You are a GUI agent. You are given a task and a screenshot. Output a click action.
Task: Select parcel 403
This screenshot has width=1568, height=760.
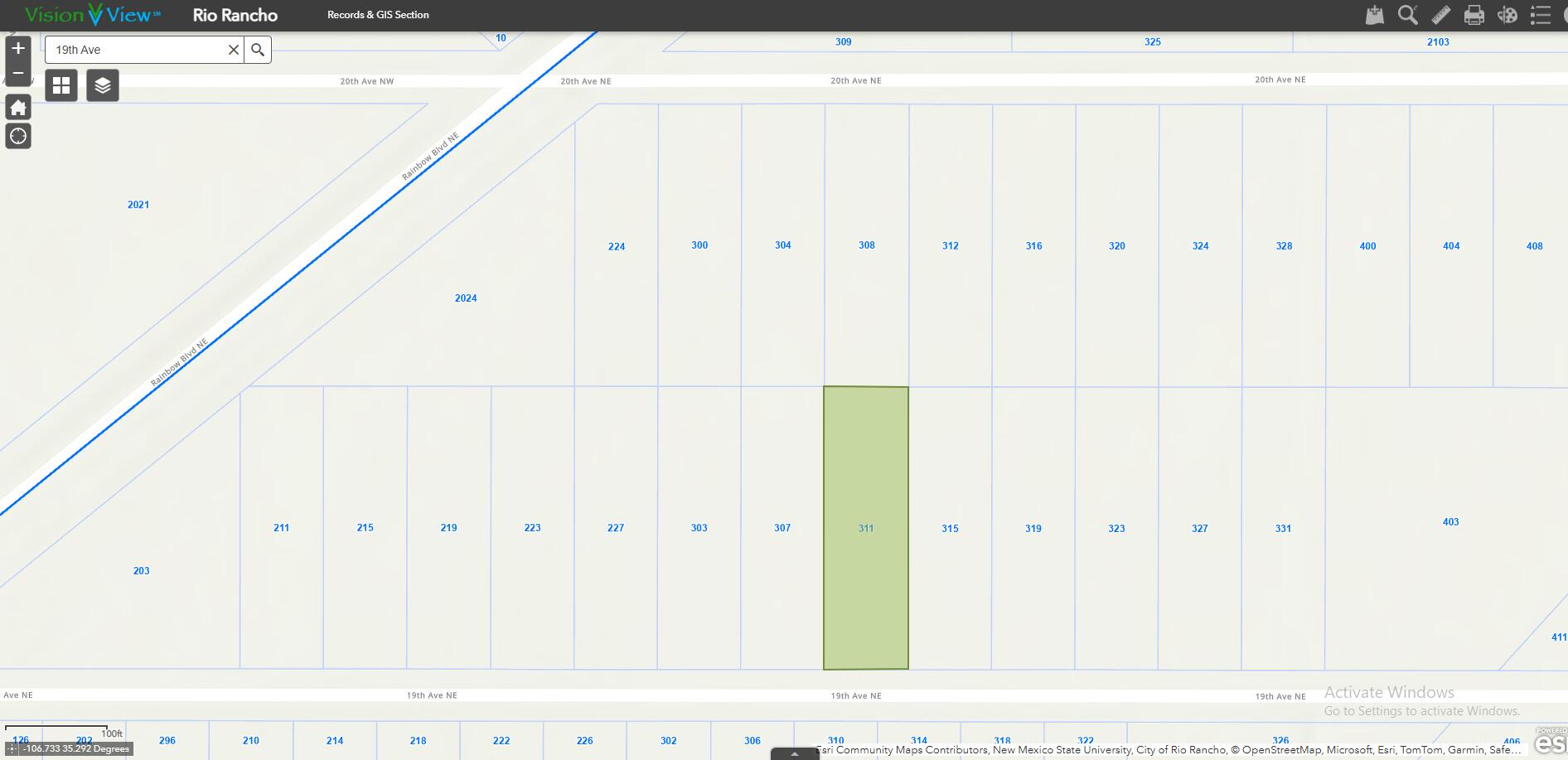[x=1450, y=522]
